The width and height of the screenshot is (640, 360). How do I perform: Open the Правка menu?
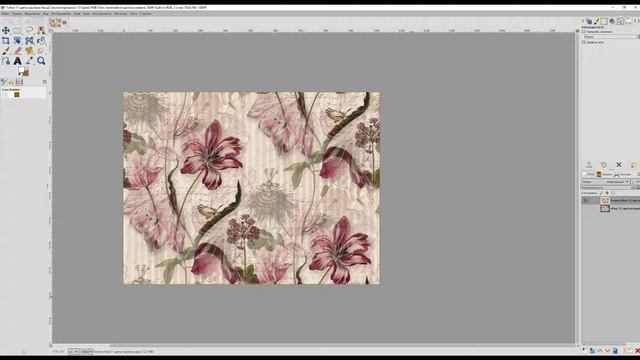(x=17, y=13)
